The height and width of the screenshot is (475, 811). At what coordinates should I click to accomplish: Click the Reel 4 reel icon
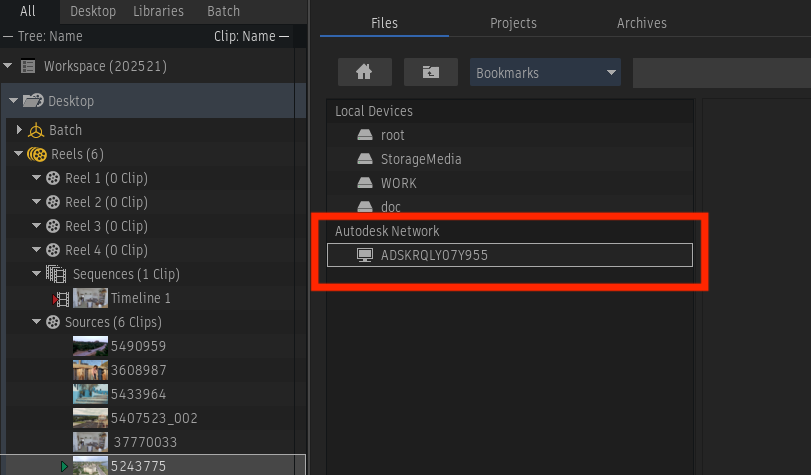(53, 250)
